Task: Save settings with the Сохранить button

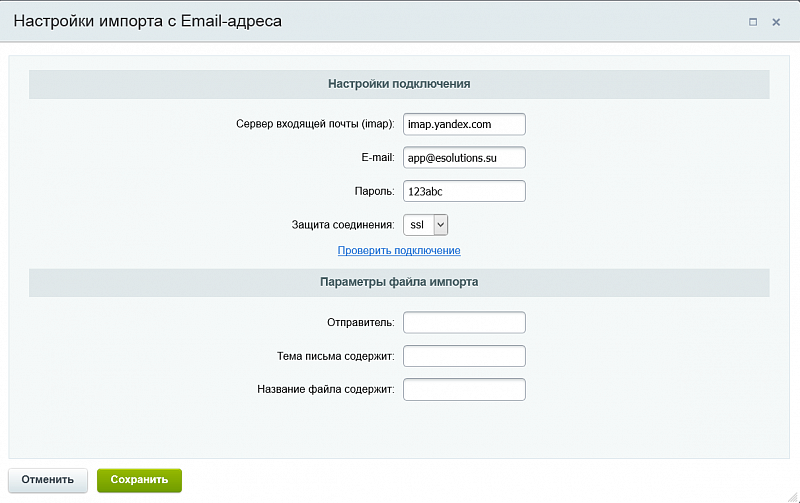Action: 139,480
